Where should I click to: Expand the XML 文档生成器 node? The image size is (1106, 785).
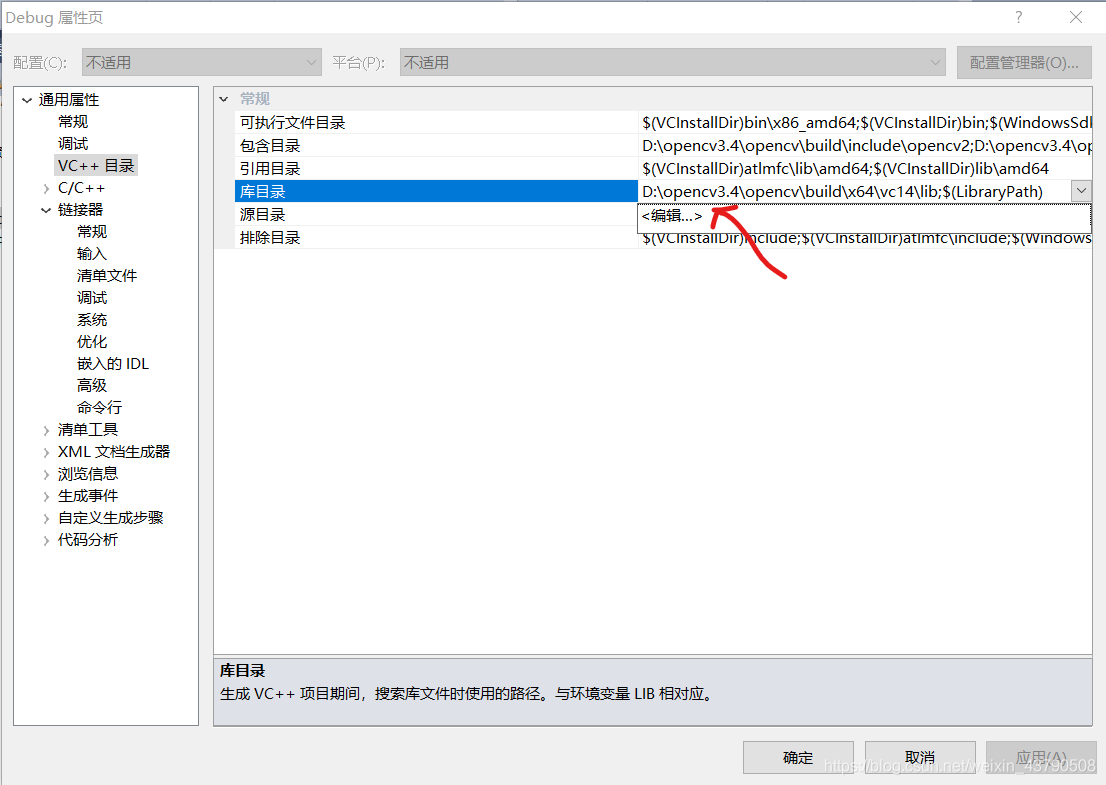pyautogui.click(x=46, y=452)
